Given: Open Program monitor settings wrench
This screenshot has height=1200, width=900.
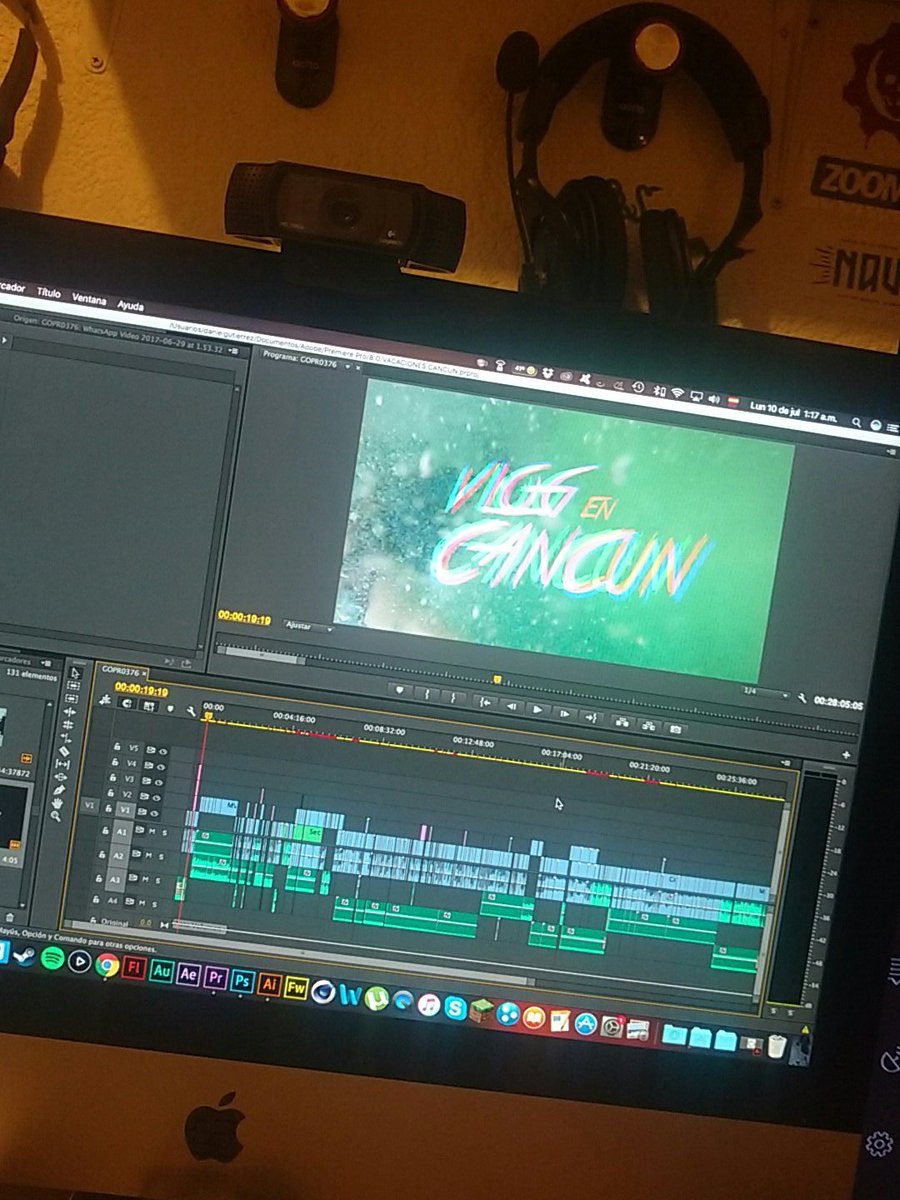Looking at the screenshot, I should (802, 699).
